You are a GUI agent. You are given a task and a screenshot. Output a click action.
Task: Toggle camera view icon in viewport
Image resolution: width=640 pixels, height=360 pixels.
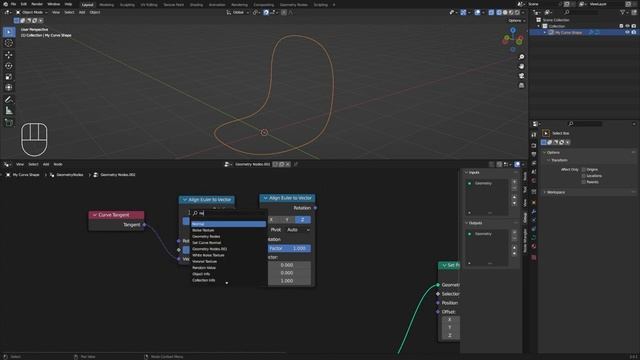click(x=521, y=76)
